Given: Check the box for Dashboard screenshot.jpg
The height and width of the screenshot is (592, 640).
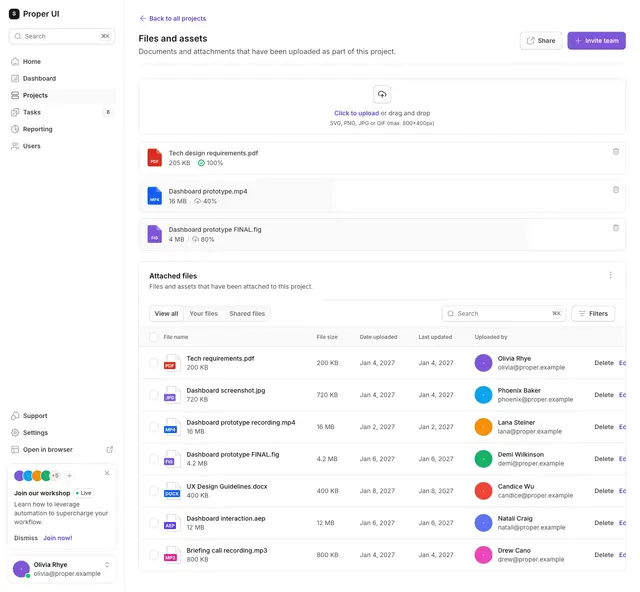Looking at the screenshot, I should (x=153, y=395).
